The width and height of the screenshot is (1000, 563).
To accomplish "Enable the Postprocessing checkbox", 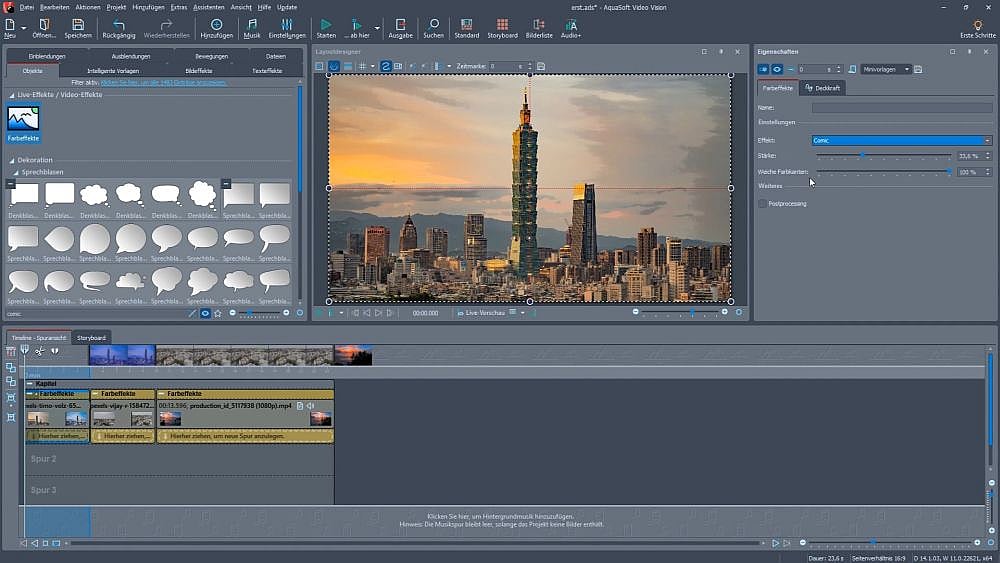I will (763, 204).
